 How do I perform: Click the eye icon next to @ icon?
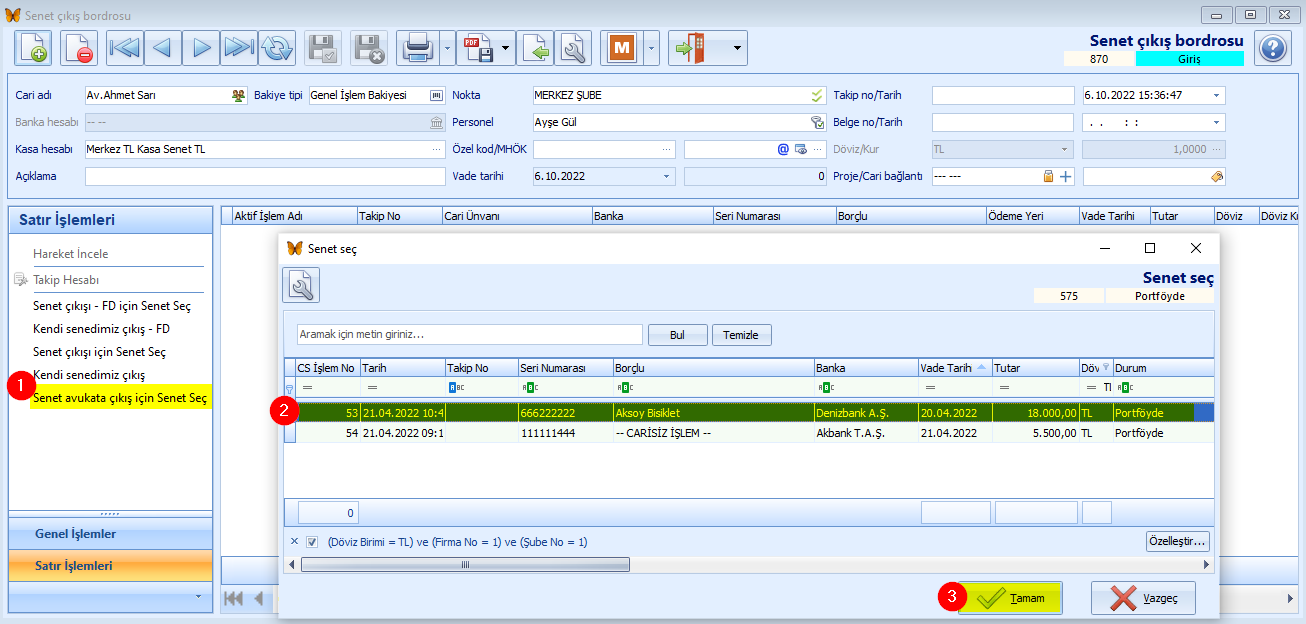800,149
